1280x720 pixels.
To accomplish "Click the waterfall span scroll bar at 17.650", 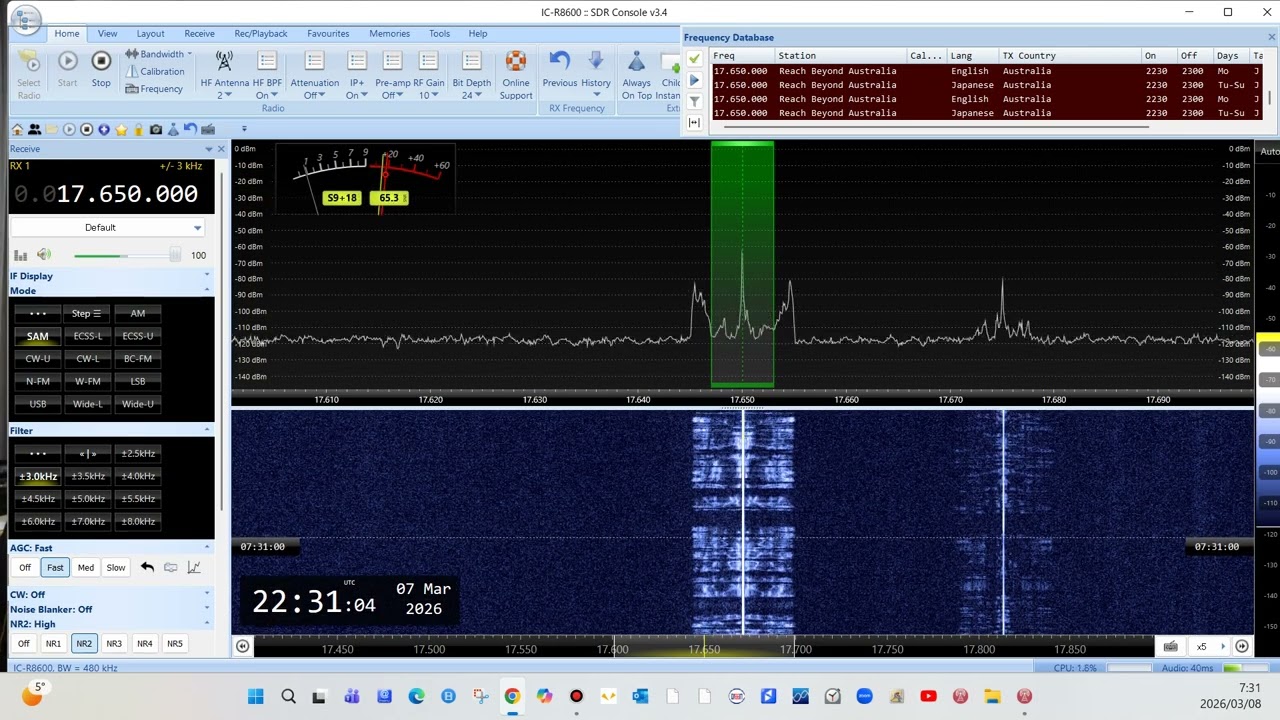I will point(704,649).
